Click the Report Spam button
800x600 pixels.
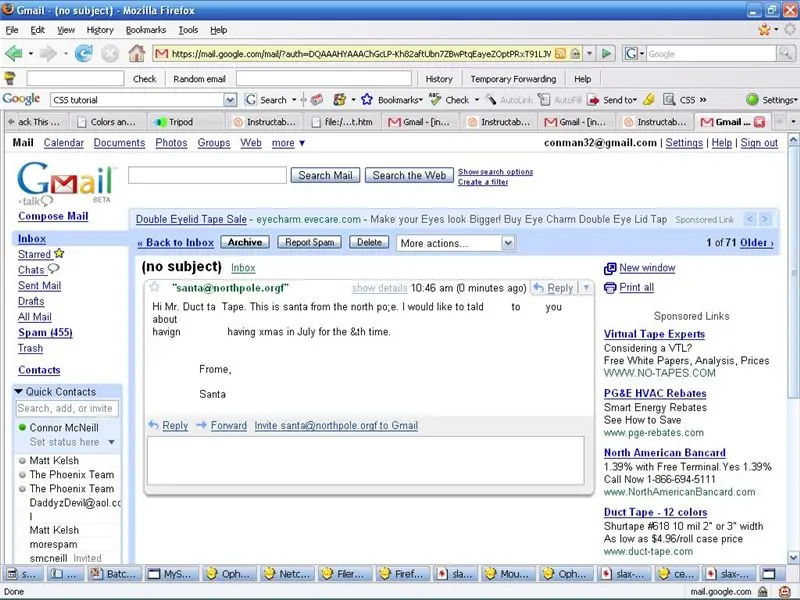click(310, 242)
